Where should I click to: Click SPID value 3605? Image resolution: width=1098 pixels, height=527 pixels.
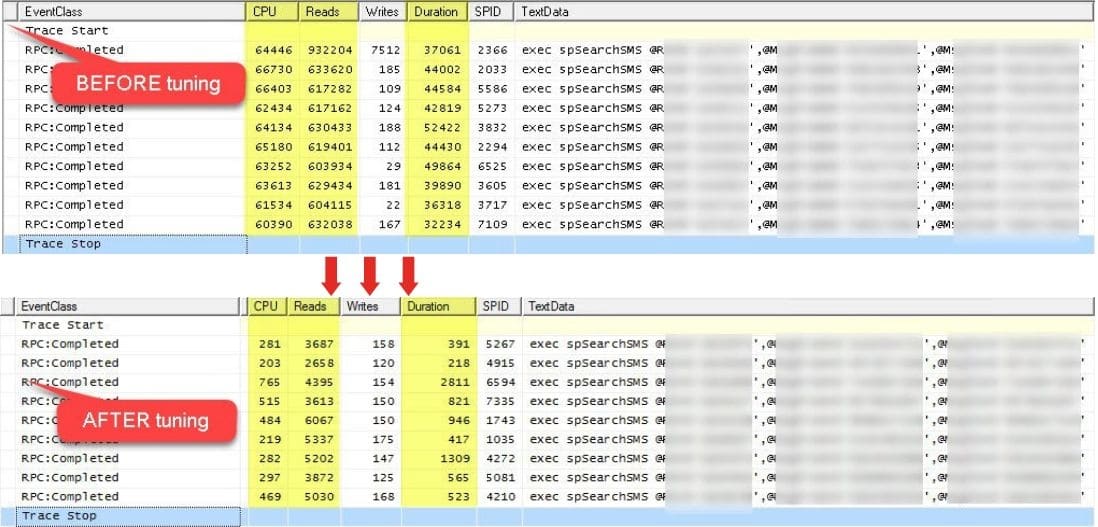491,185
